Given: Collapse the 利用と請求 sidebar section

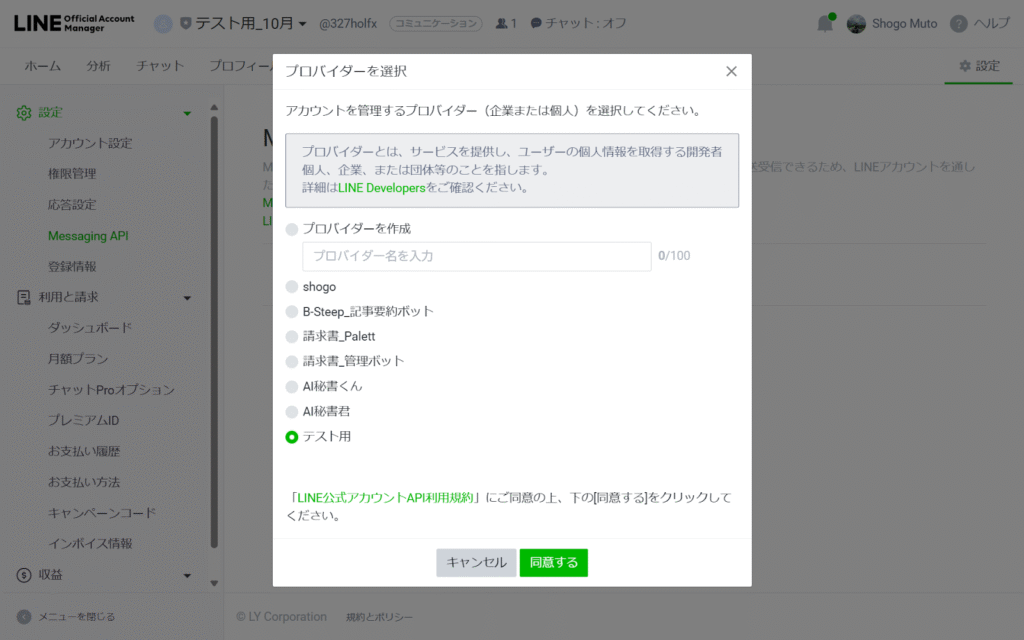Looking at the screenshot, I should tap(187, 297).
